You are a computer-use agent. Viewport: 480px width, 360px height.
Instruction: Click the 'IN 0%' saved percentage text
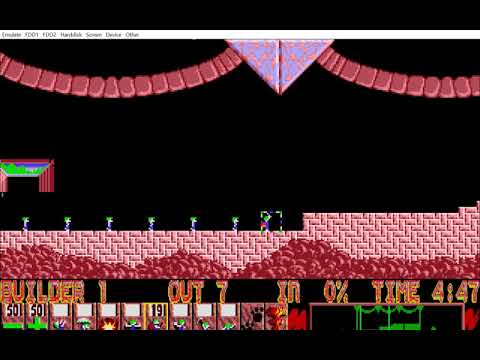point(313,292)
